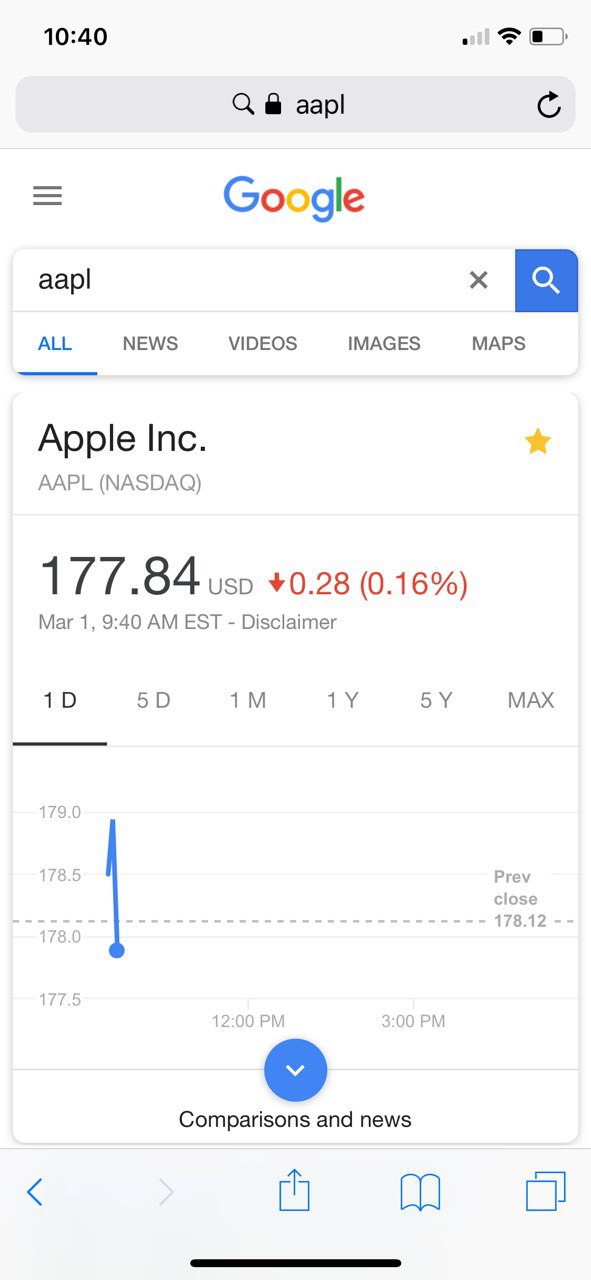The height and width of the screenshot is (1280, 591).
Task: Go back to previous page
Action: click(35, 1192)
